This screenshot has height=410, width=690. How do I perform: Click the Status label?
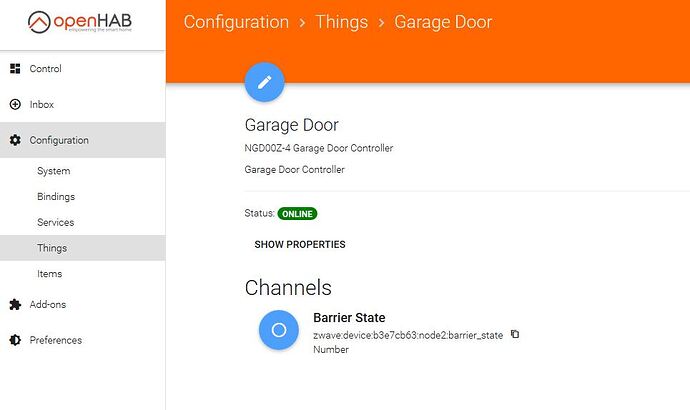tap(259, 213)
